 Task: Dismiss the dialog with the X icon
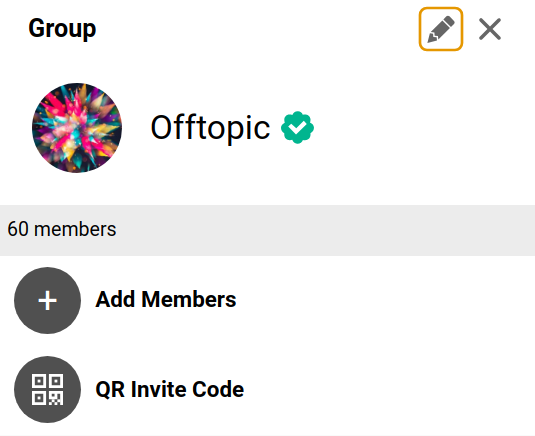click(x=490, y=29)
